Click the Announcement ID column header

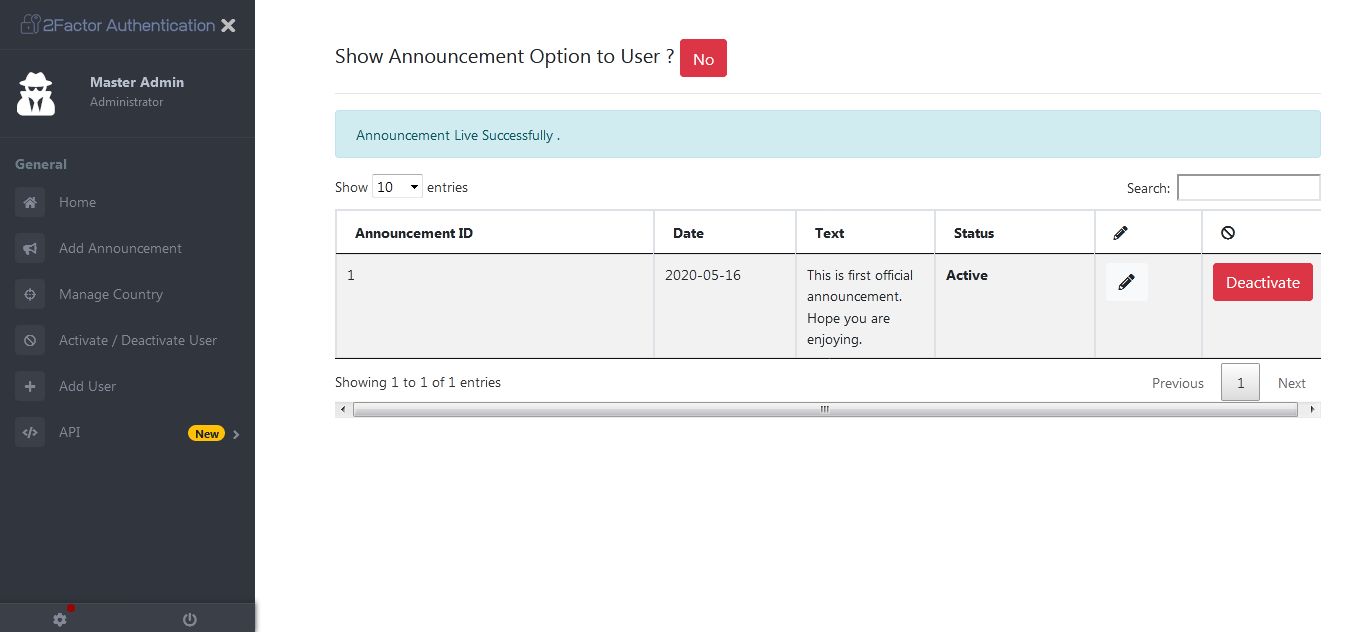coord(414,233)
